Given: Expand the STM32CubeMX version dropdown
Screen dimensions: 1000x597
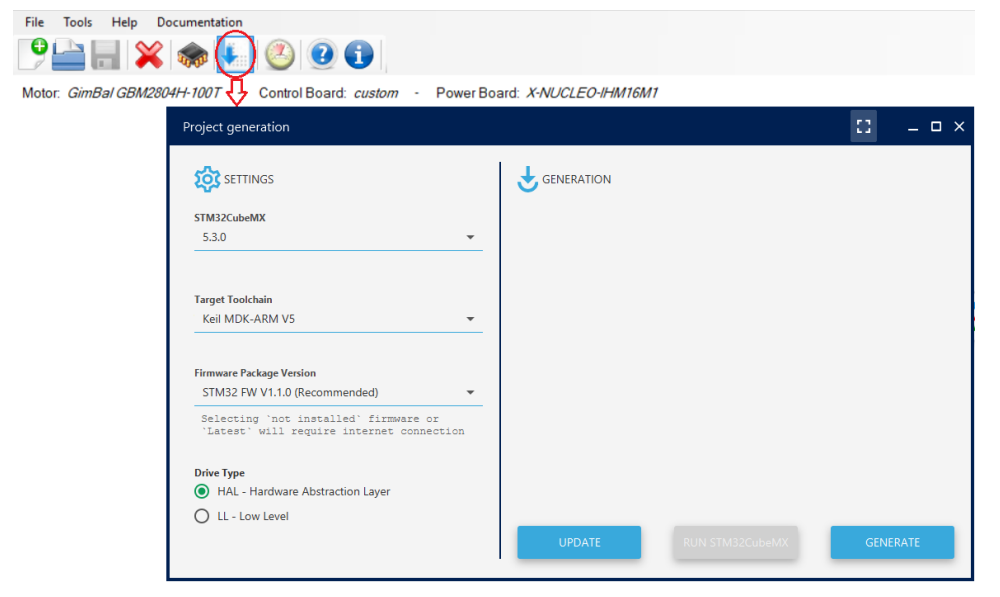Looking at the screenshot, I should click(470, 237).
